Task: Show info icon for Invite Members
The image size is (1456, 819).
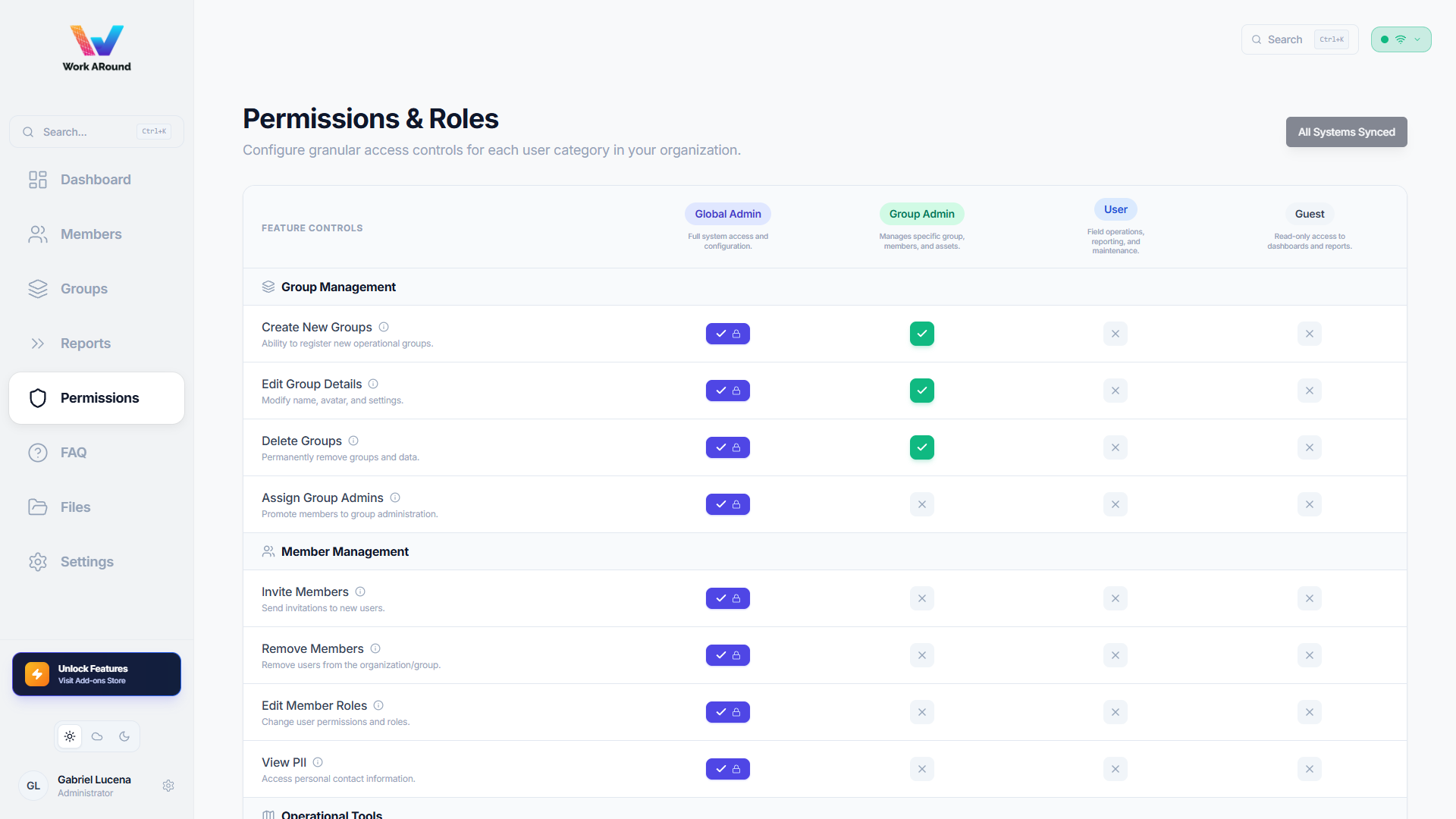Action: (x=360, y=591)
